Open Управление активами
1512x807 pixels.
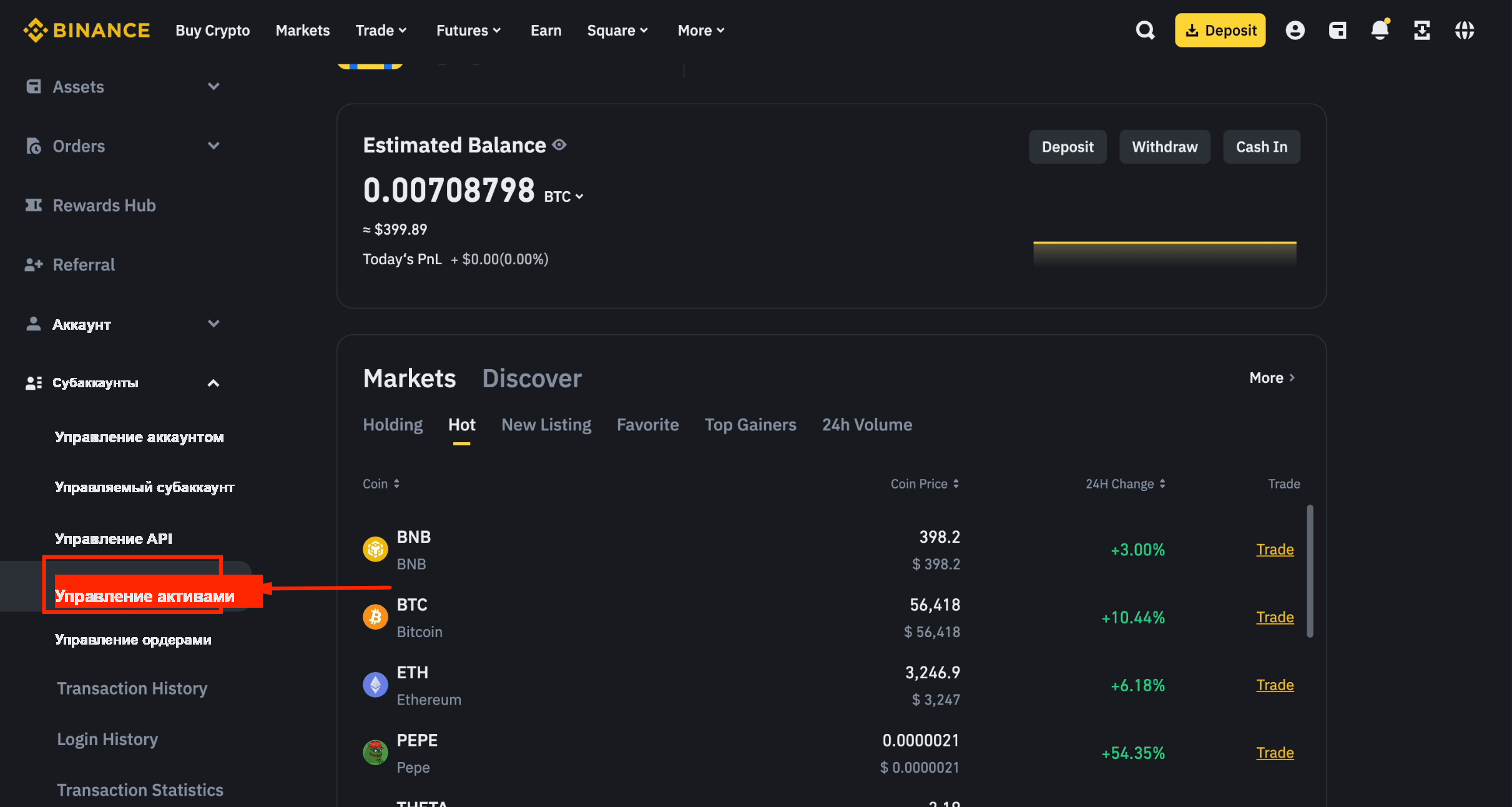(145, 596)
